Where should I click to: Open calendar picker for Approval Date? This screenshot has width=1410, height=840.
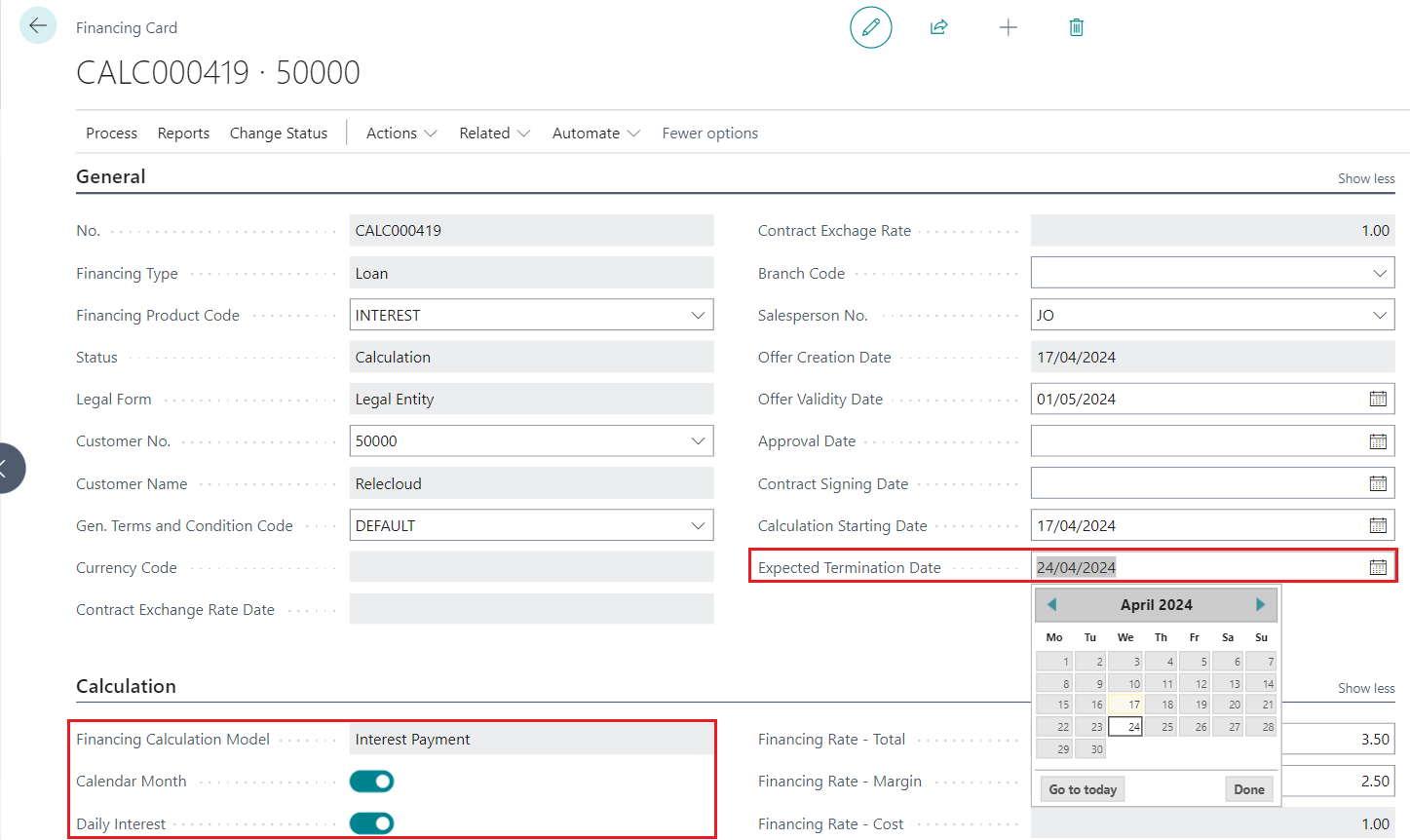click(x=1378, y=441)
